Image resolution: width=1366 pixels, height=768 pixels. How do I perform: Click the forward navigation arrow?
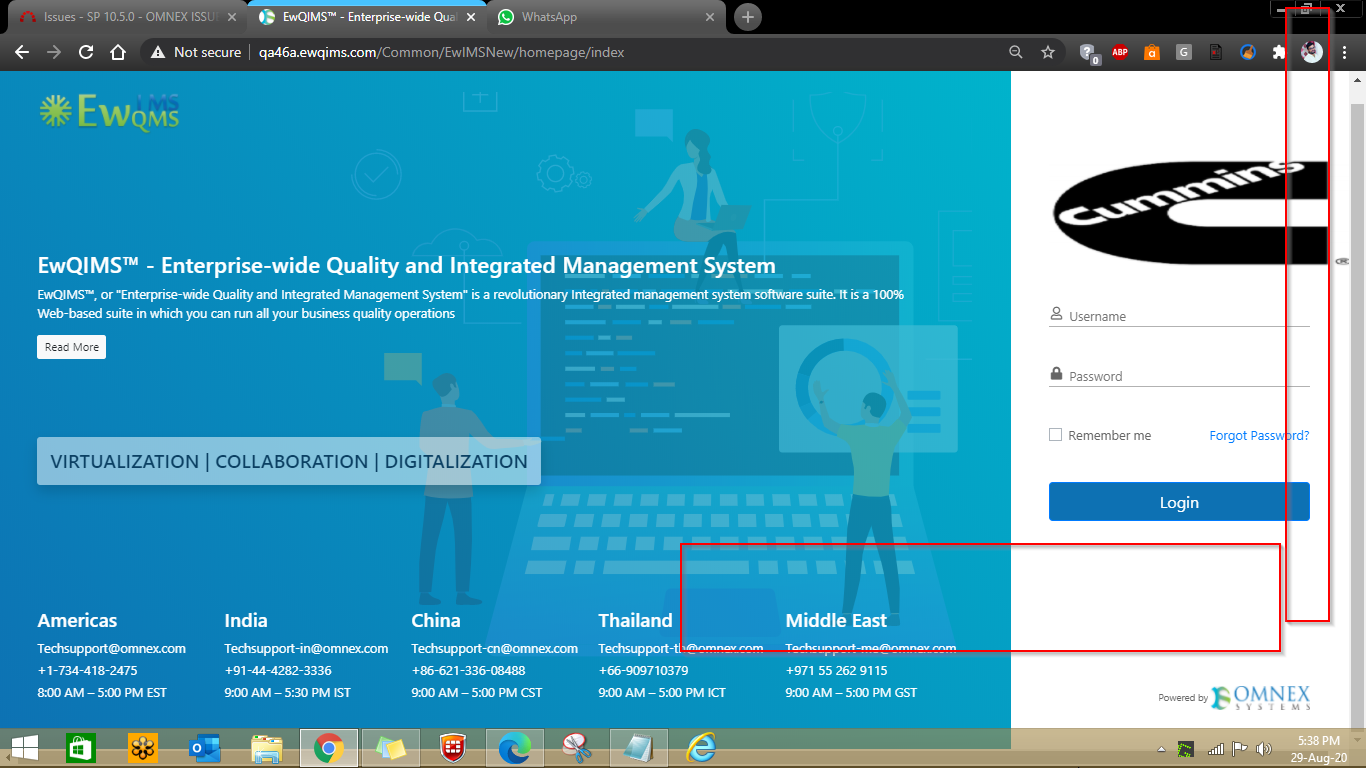[54, 52]
